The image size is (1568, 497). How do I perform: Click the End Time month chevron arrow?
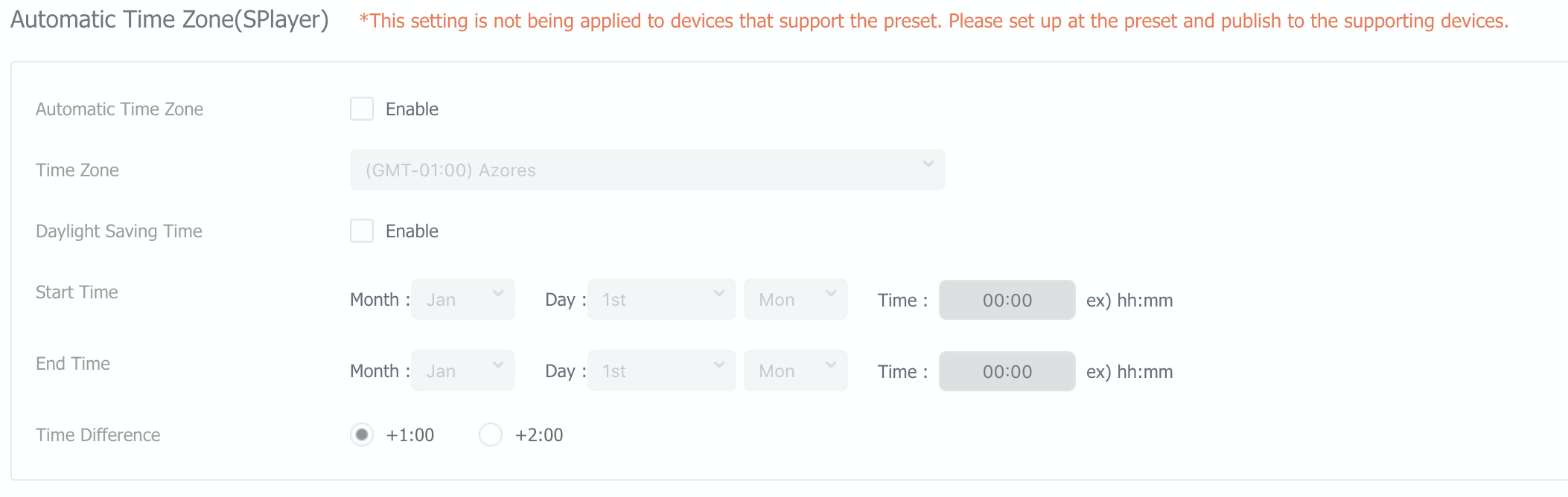pos(498,365)
